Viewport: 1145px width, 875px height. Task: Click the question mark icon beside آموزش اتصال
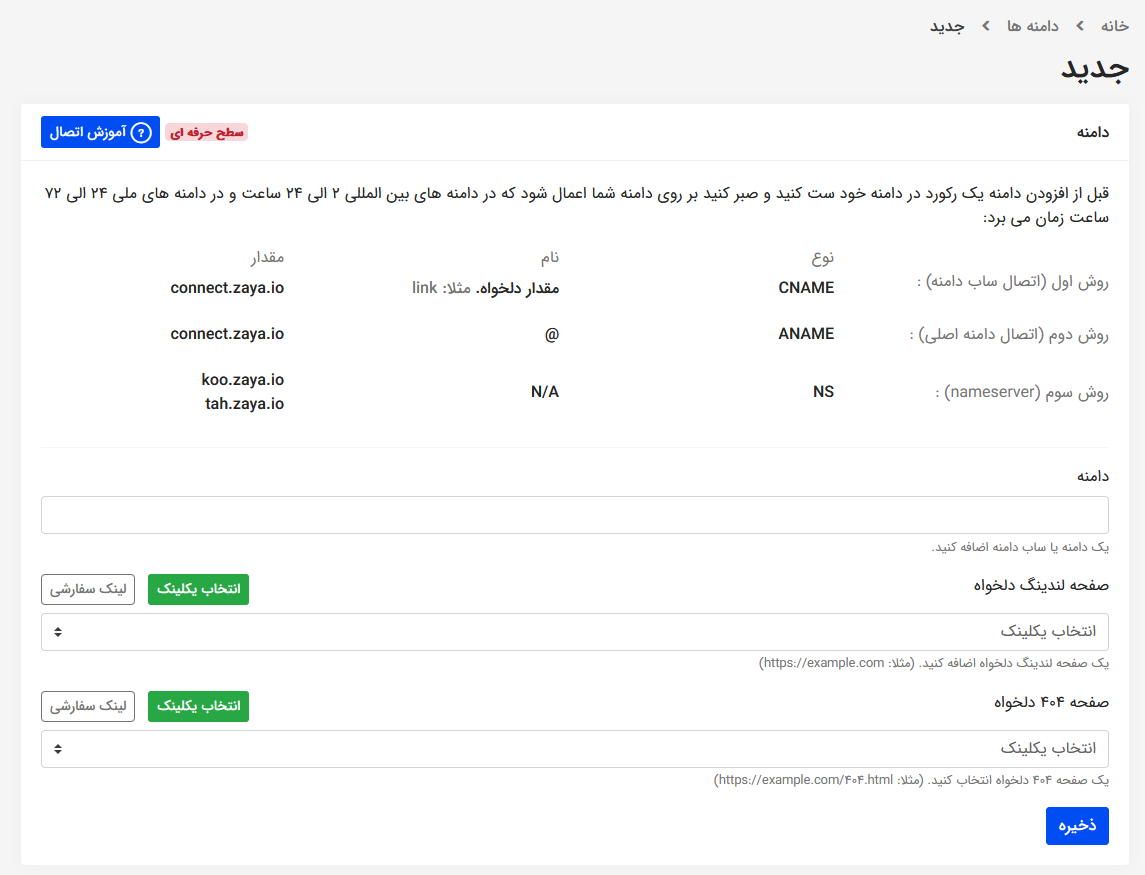(141, 132)
